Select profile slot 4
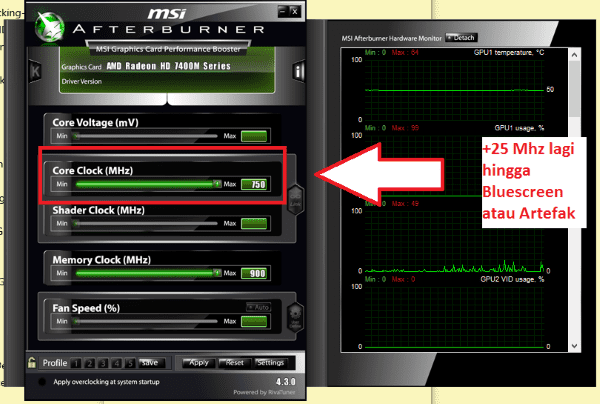The width and height of the screenshot is (600, 404). [x=117, y=363]
